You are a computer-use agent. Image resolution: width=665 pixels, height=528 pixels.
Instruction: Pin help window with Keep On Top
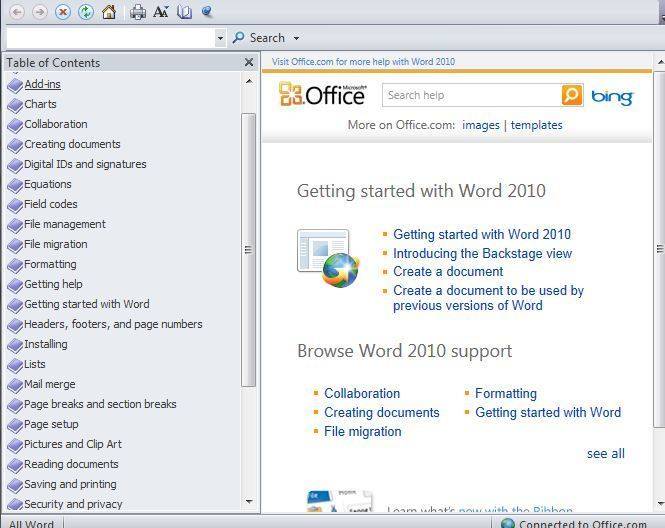(207, 11)
